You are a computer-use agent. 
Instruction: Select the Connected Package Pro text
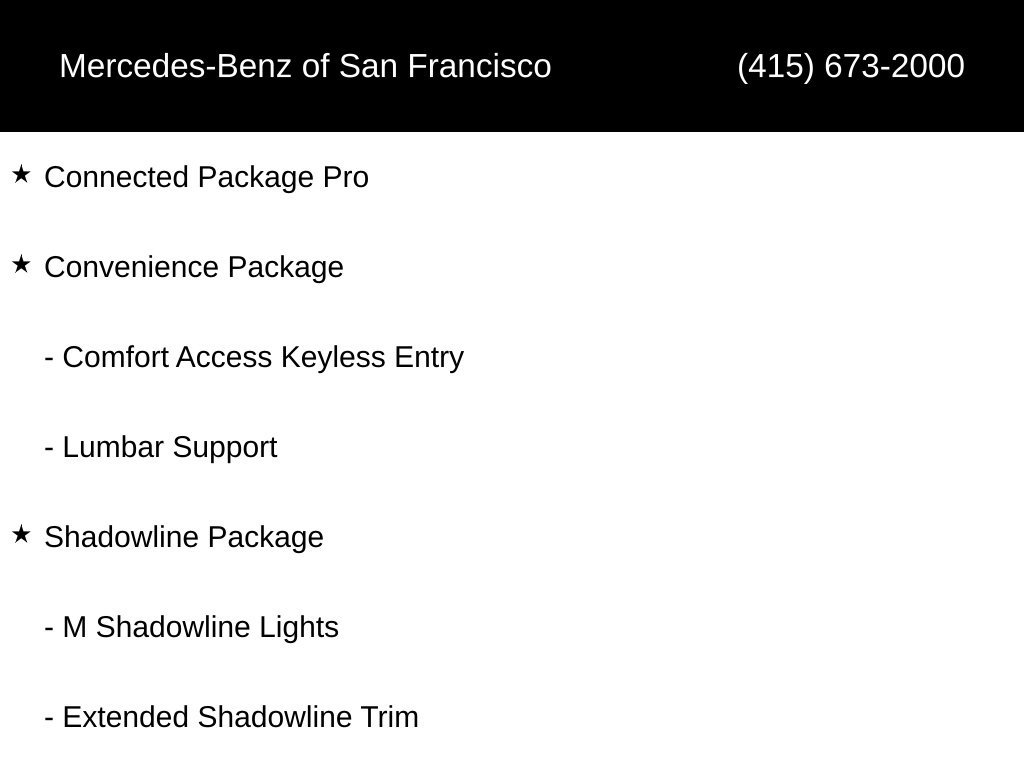[x=206, y=177]
